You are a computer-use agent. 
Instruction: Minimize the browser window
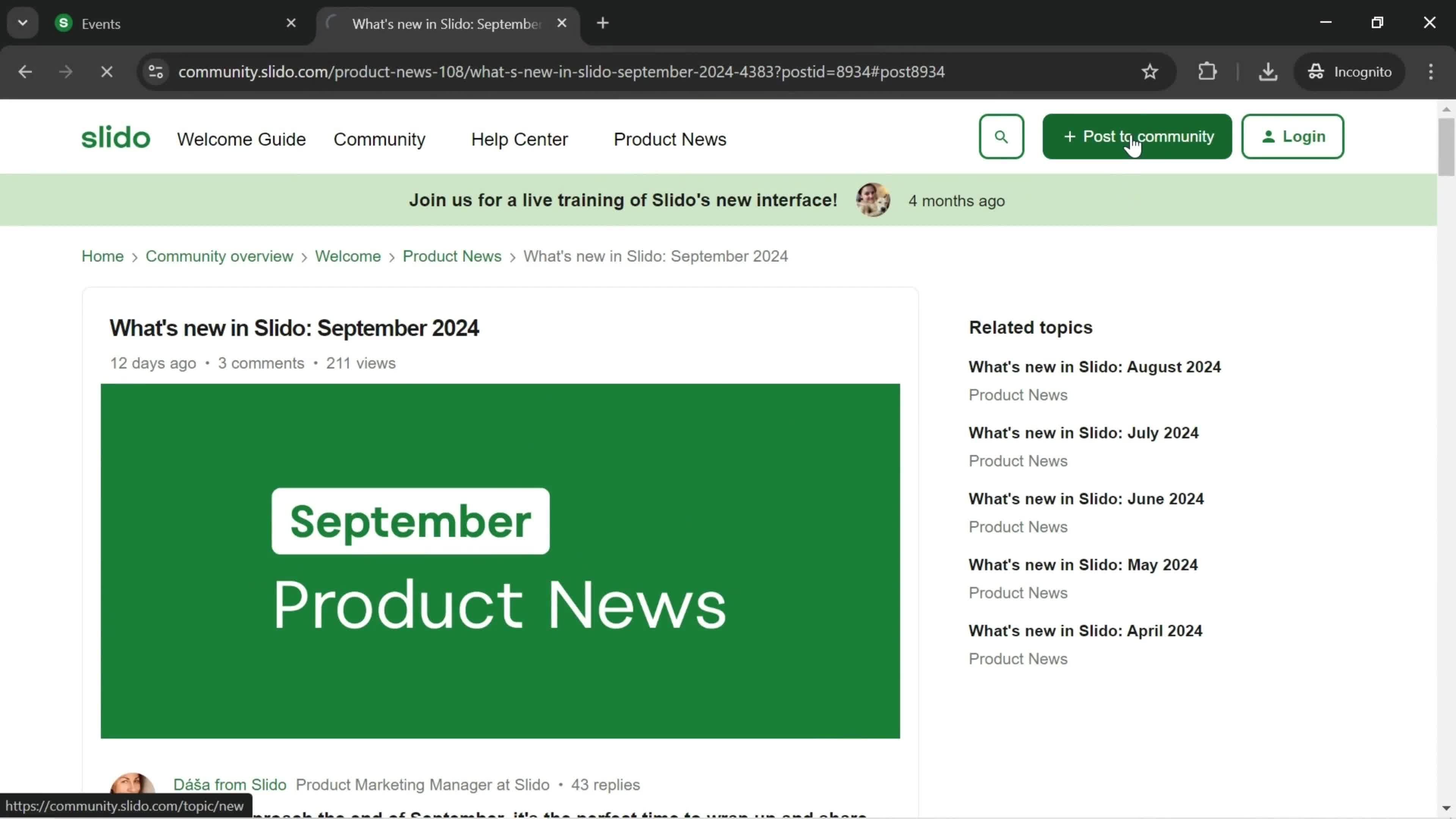click(x=1326, y=23)
